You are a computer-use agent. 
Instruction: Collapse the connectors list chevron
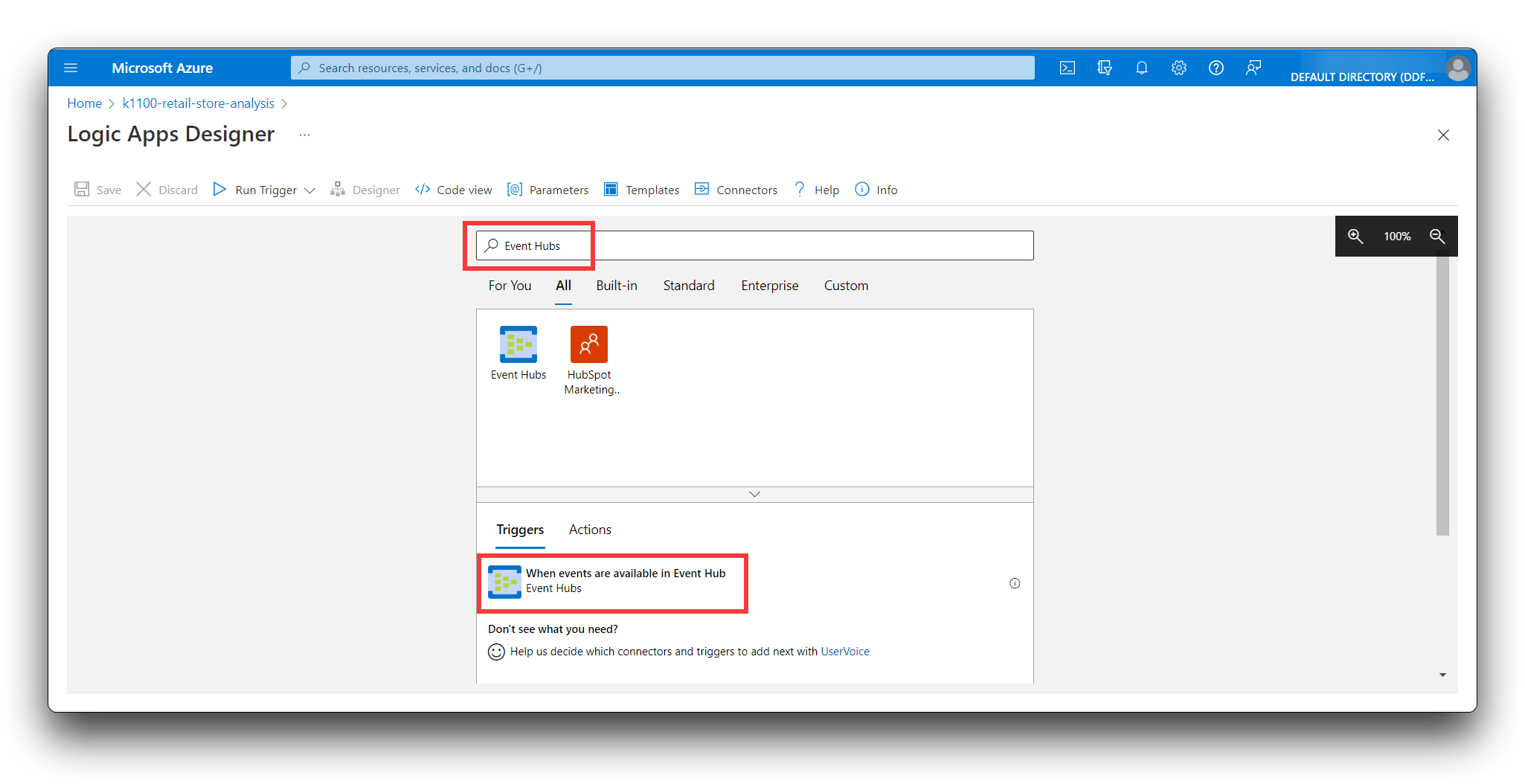754,494
